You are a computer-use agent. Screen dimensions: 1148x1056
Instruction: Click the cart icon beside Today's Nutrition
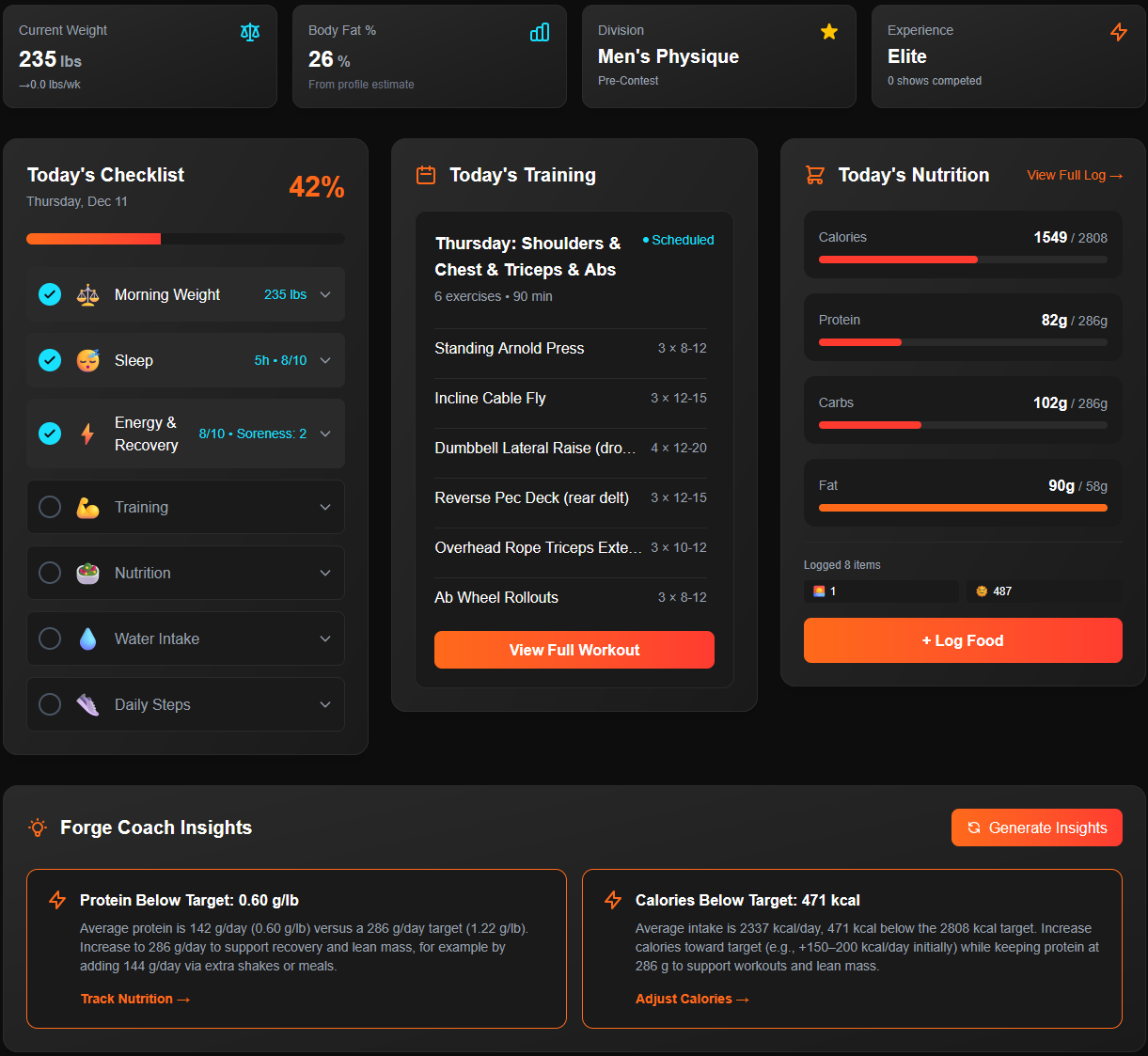click(814, 175)
